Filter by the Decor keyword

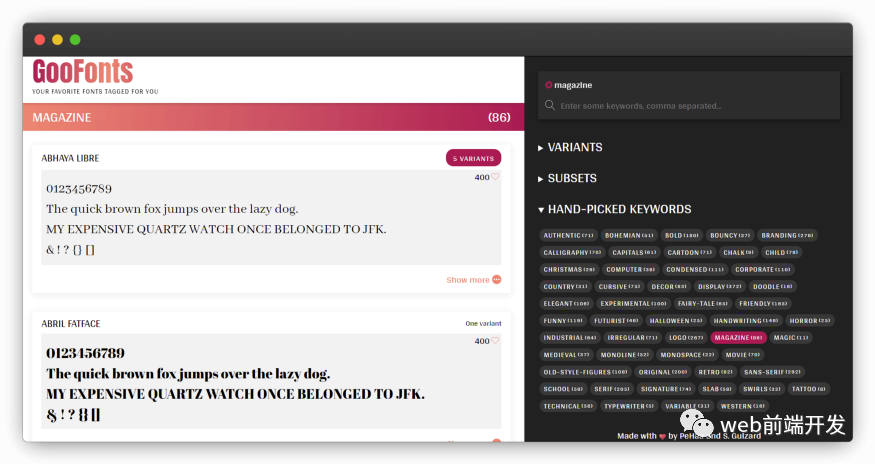(x=669, y=286)
